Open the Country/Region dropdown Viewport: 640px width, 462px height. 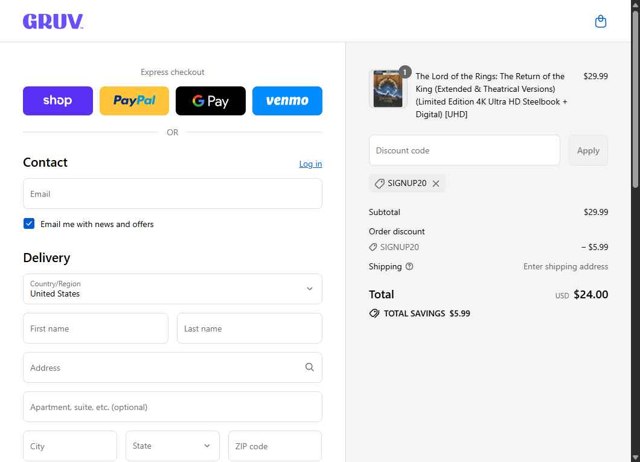pyautogui.click(x=173, y=289)
